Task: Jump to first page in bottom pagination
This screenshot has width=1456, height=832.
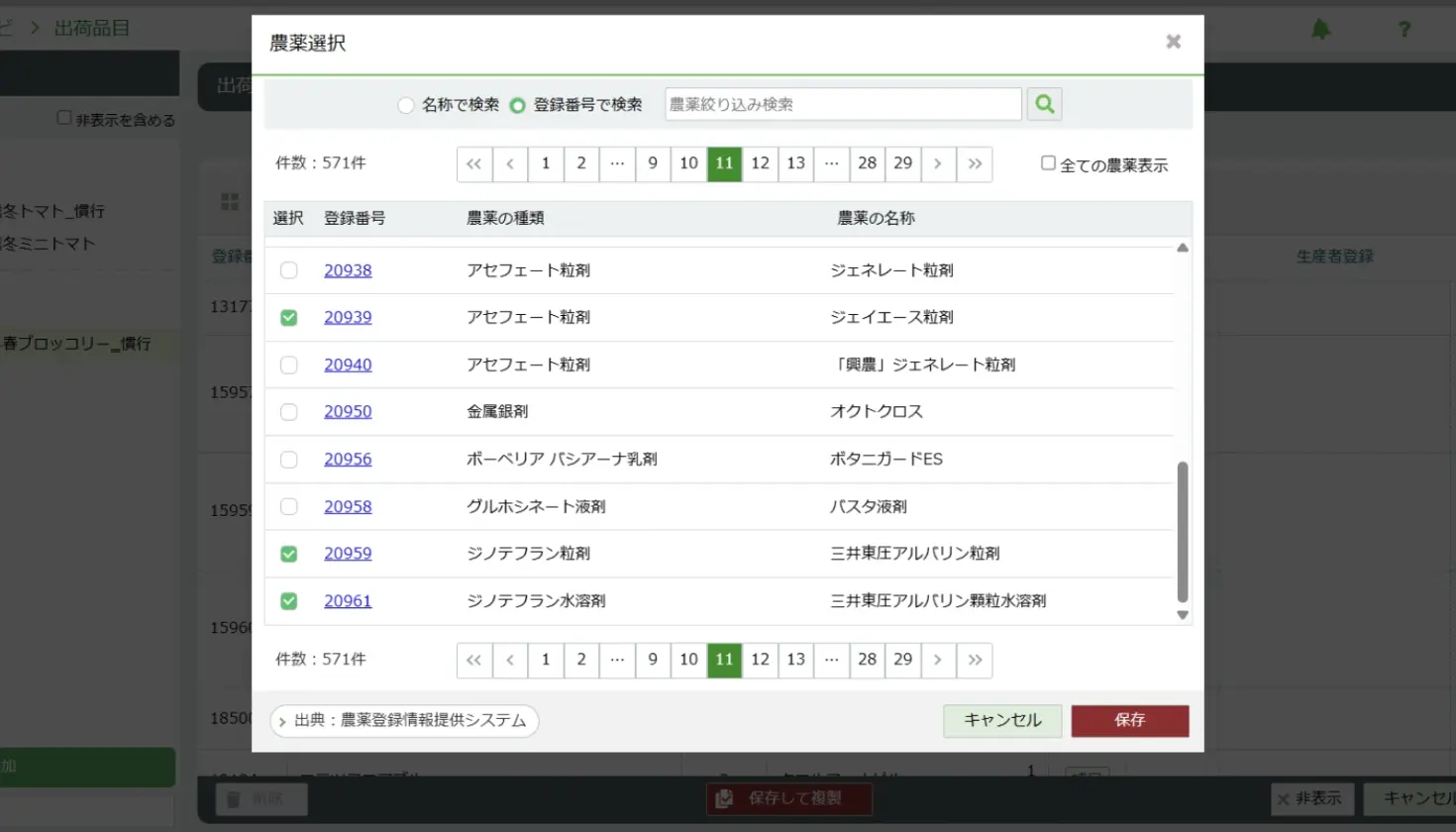Action: [x=473, y=661]
